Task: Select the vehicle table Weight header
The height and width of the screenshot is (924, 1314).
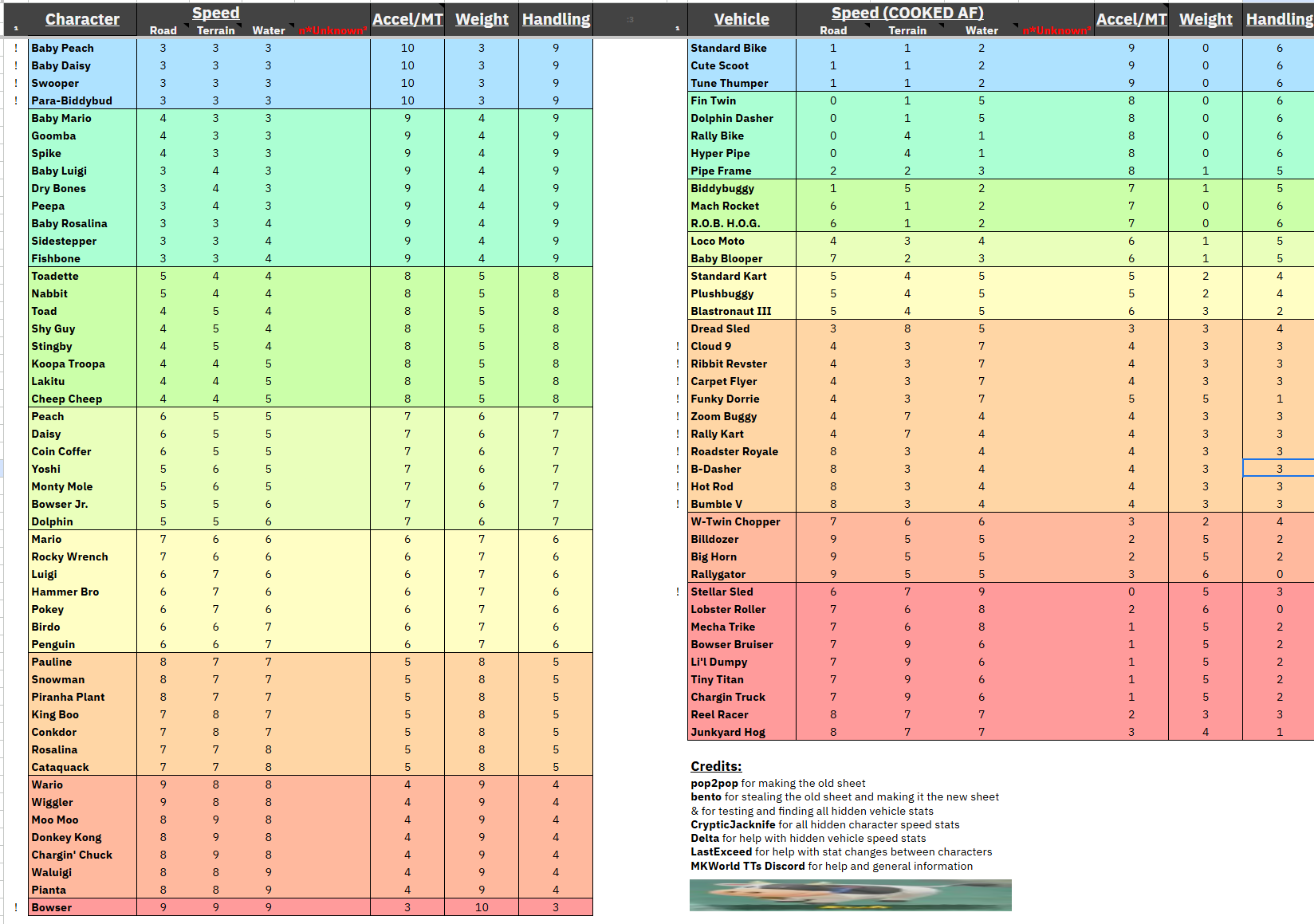Action: (1206, 19)
